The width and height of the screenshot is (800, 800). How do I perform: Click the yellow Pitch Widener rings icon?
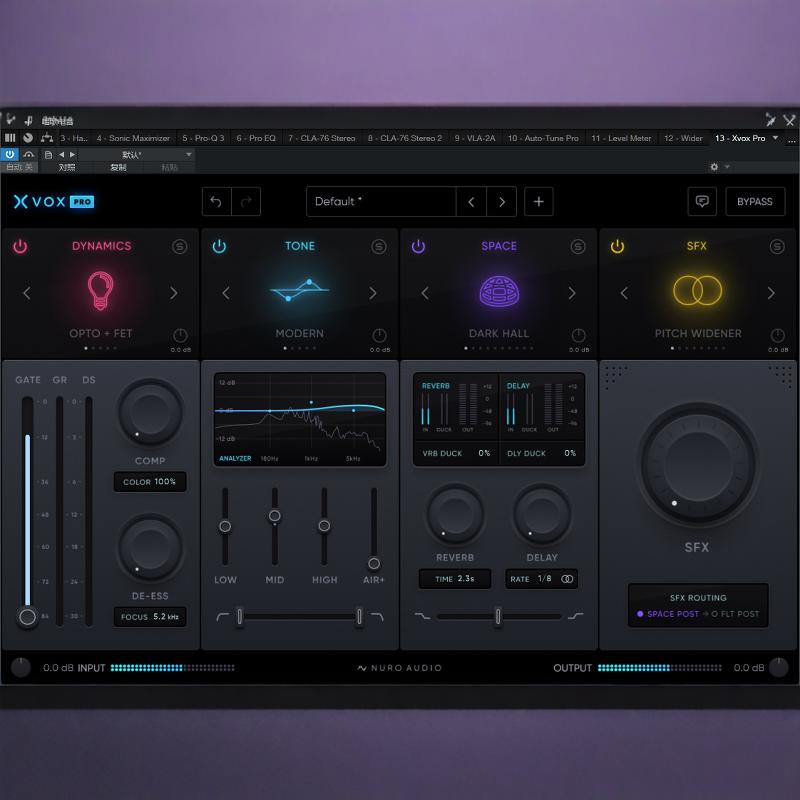coord(697,290)
